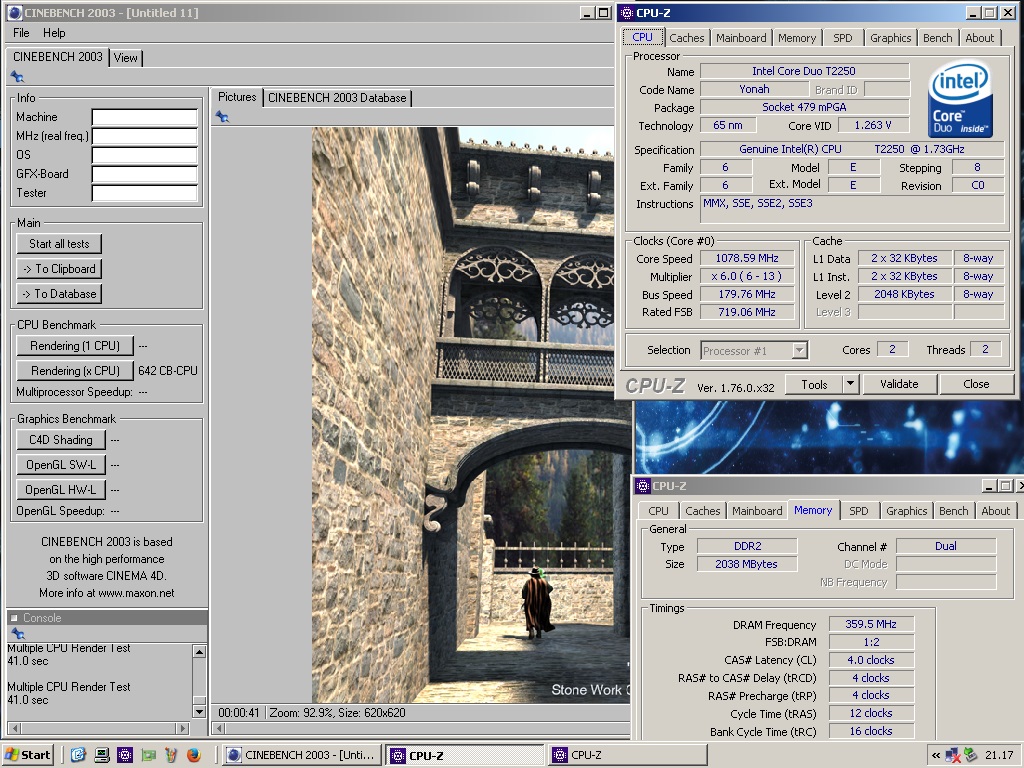Select the Pictures tab
The image size is (1024, 768).
(x=237, y=97)
